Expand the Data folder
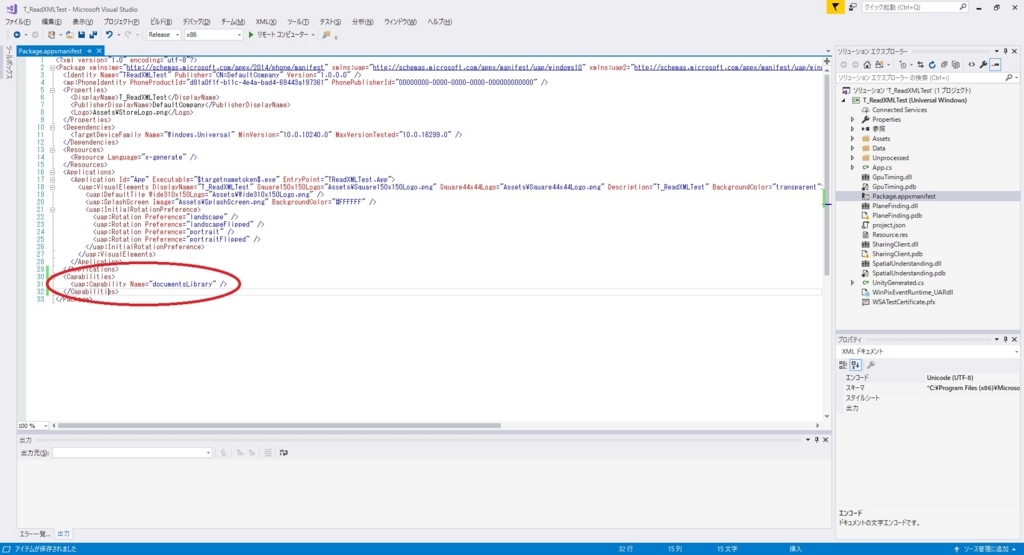Viewport: 1024px width, 555px height. 852,148
